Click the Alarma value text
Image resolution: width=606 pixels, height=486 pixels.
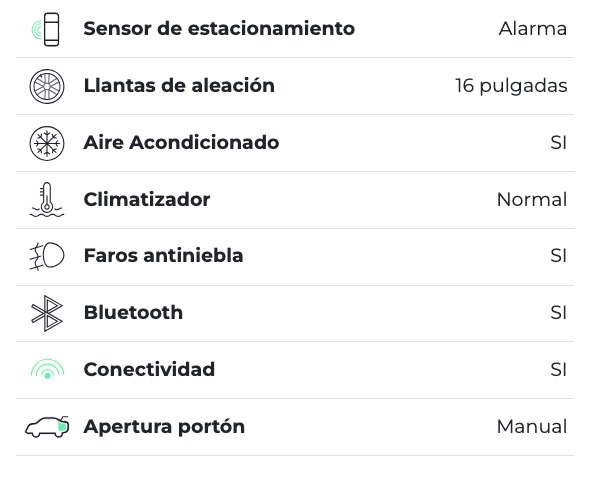tap(533, 29)
